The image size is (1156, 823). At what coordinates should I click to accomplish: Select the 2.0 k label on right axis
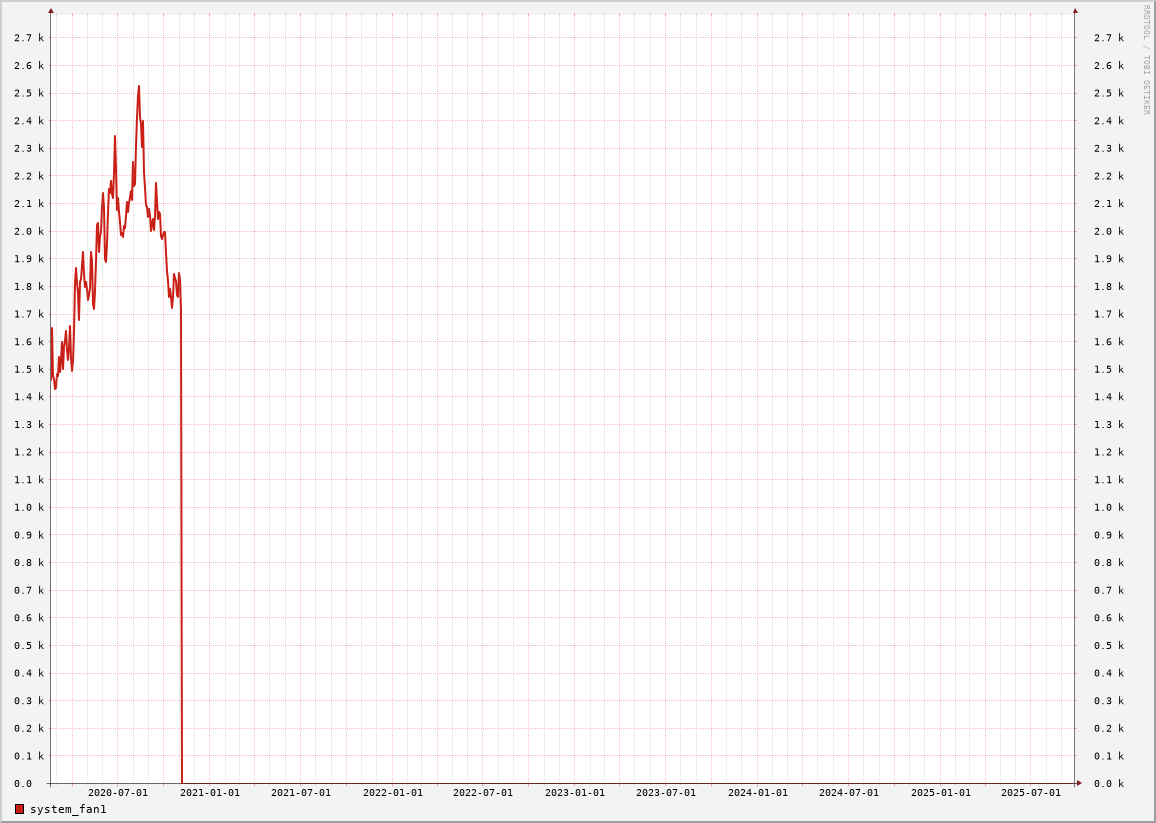(x=1109, y=231)
